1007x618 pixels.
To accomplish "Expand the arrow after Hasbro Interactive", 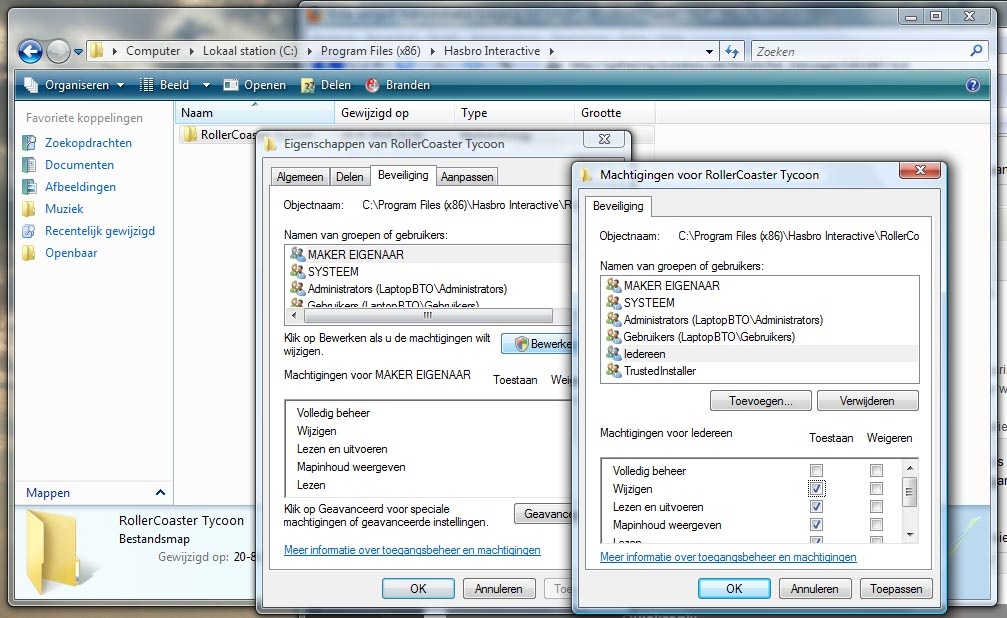I will [552, 51].
